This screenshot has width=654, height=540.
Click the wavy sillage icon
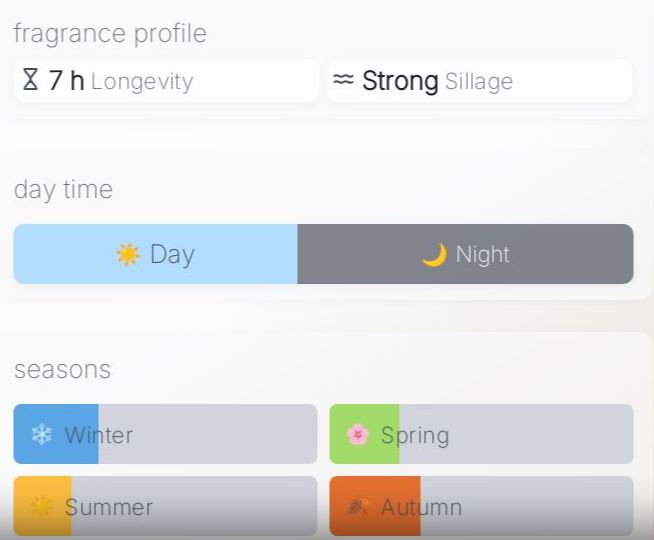click(x=343, y=81)
